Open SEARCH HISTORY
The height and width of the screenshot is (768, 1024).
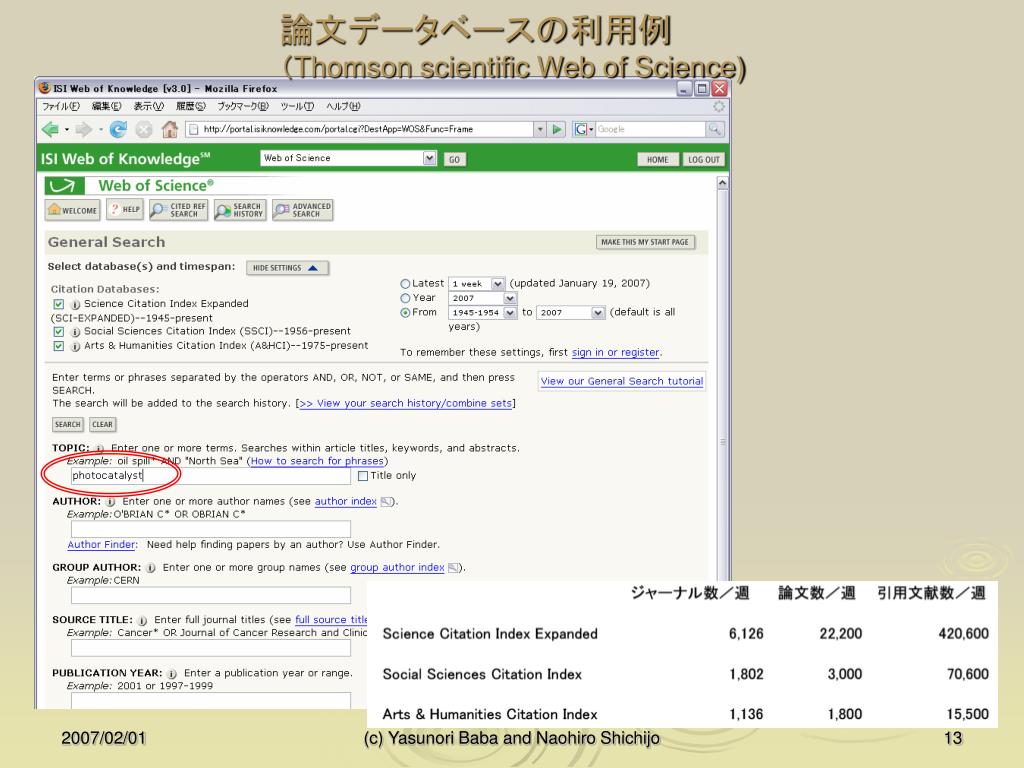pos(240,210)
